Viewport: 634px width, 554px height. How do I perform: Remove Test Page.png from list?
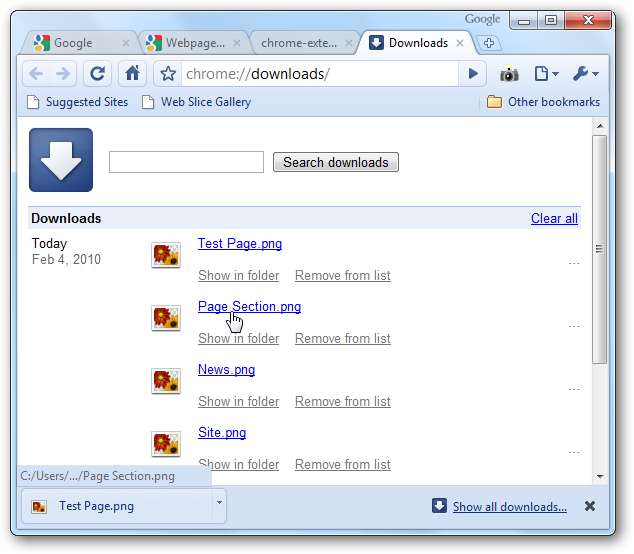tap(343, 275)
